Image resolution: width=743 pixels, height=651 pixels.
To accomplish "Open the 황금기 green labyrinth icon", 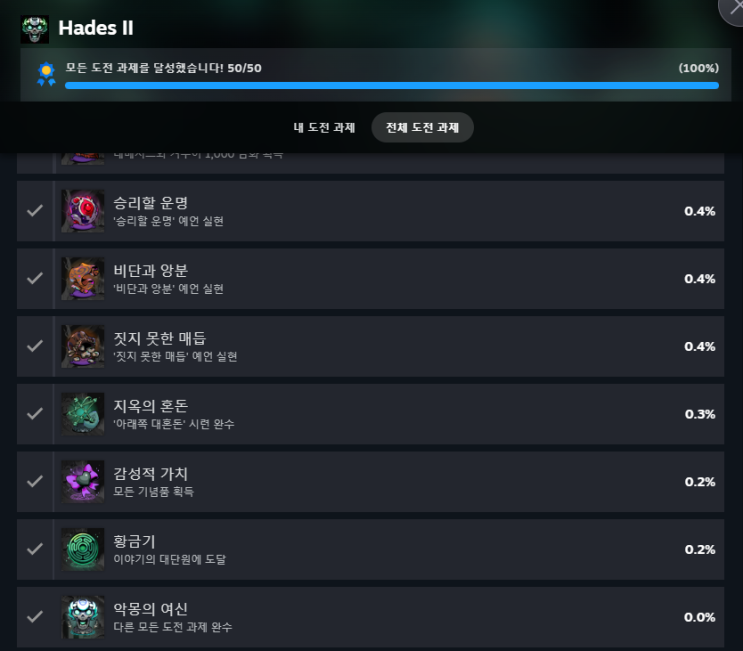I will point(83,550).
